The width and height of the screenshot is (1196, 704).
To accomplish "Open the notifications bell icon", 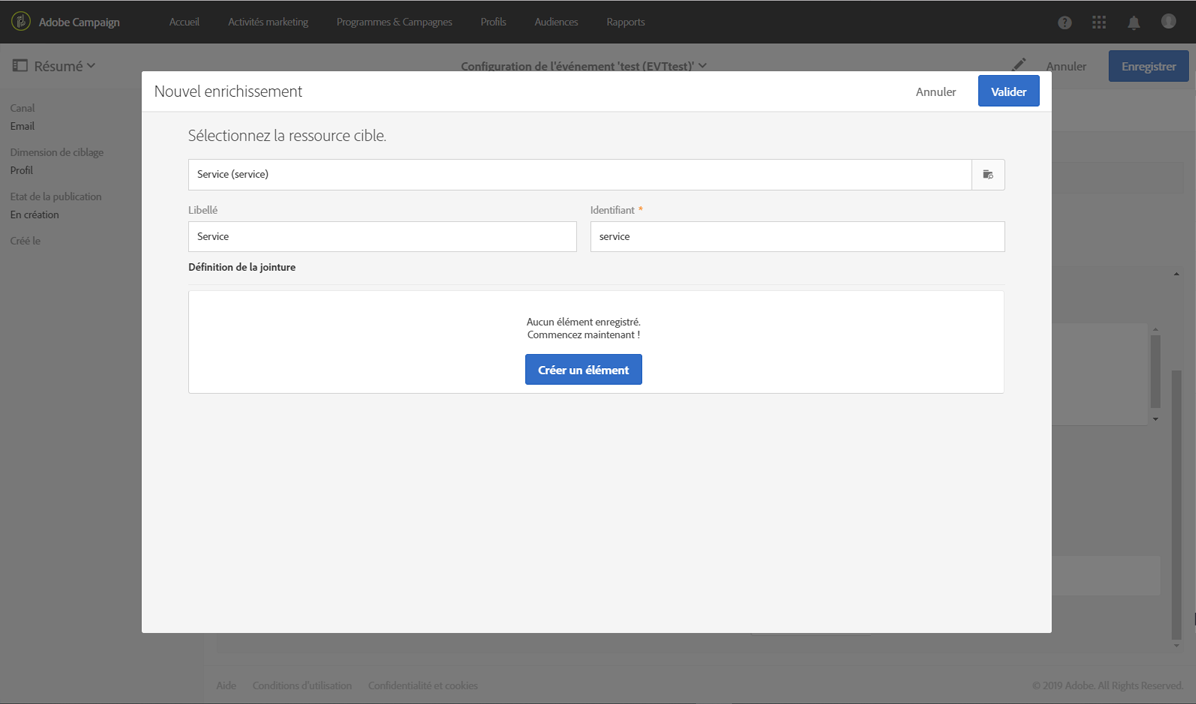I will [1134, 22].
